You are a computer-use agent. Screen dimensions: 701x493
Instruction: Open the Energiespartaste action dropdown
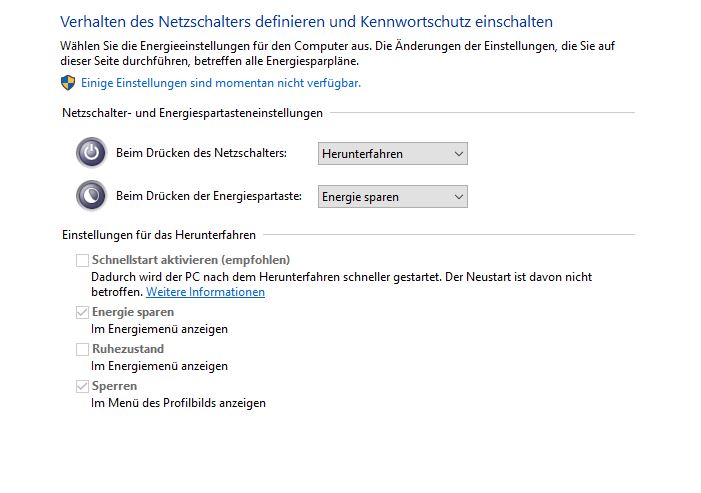(393, 197)
